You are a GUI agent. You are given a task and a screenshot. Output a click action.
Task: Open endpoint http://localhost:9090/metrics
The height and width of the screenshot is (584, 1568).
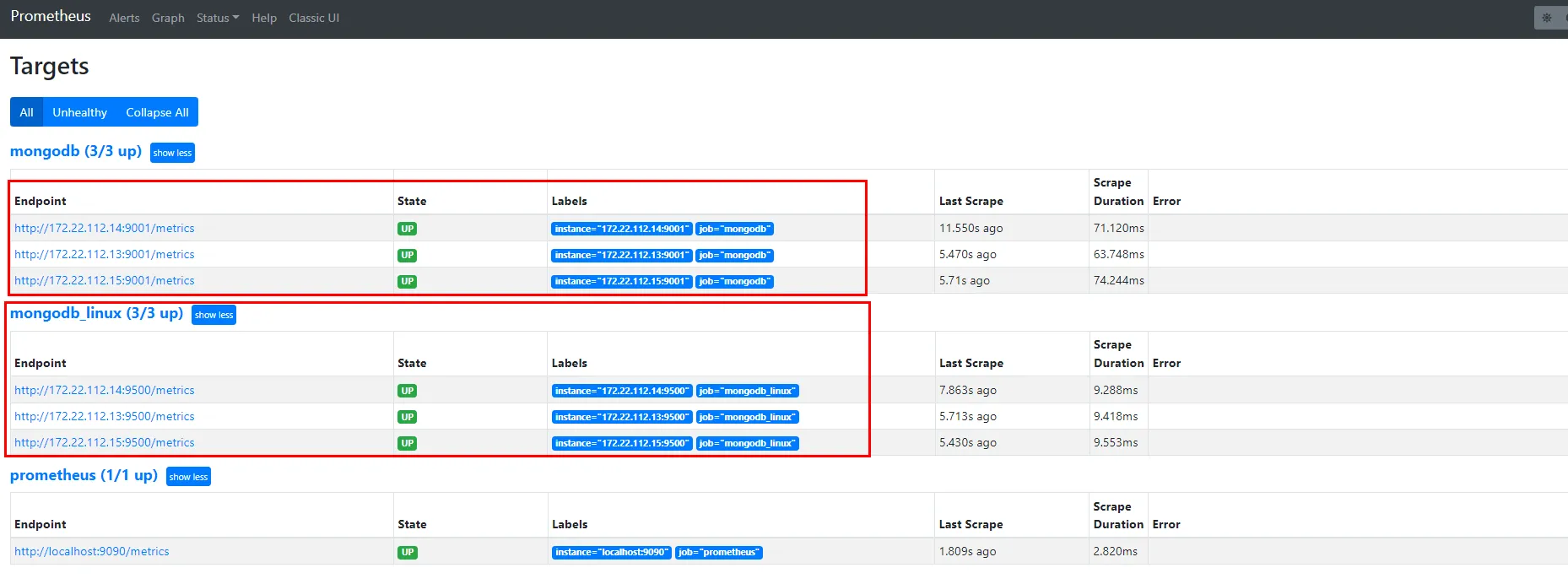coord(92,551)
